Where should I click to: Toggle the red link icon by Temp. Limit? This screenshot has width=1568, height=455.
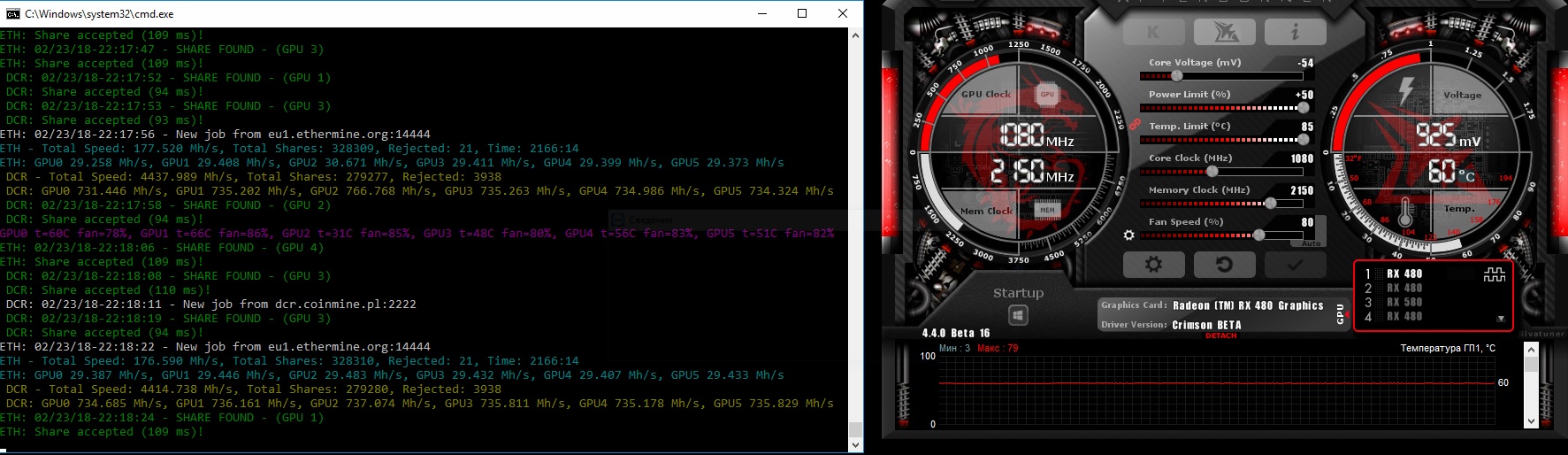1135,125
